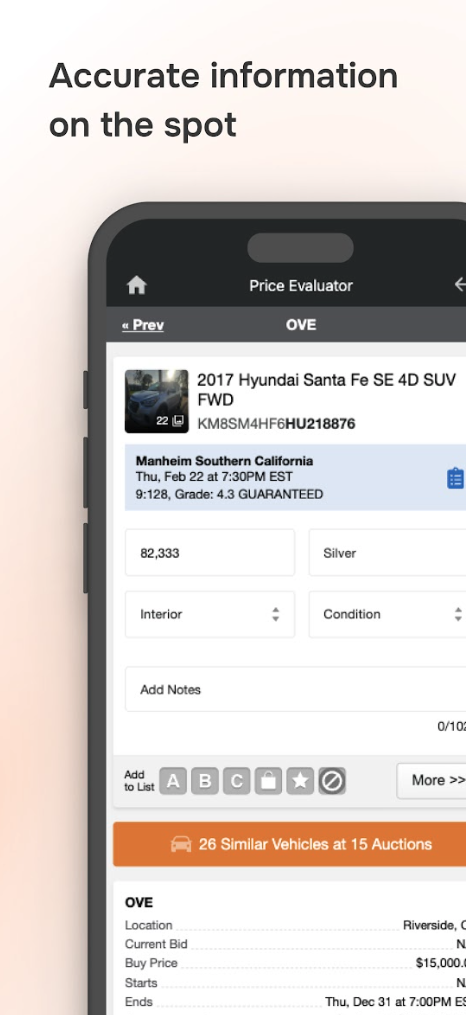The width and height of the screenshot is (466, 1015).
Task: Go to « Prev vehicle
Action: click(x=143, y=325)
